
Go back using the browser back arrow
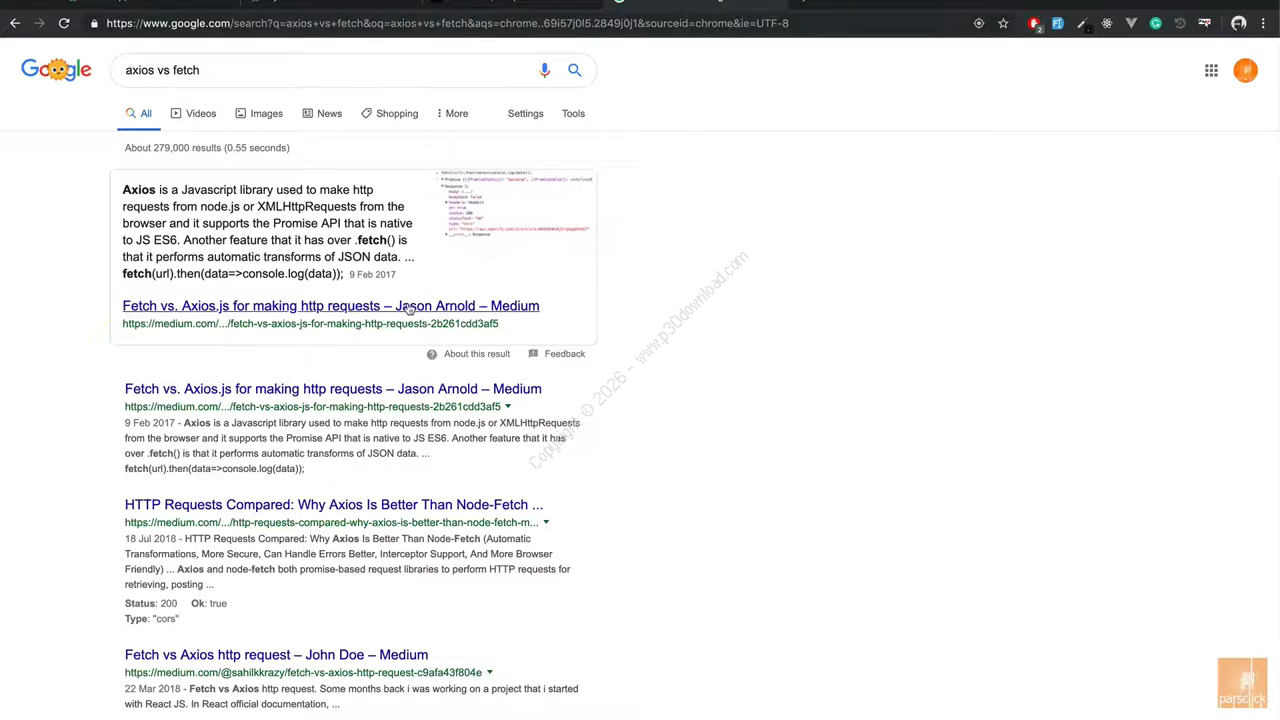coord(15,23)
